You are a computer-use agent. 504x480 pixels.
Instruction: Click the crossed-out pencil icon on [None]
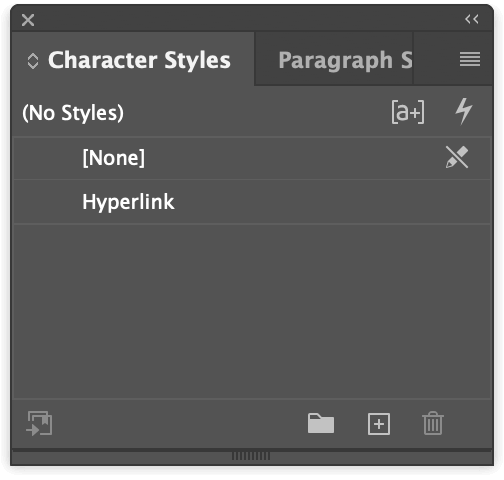pyautogui.click(x=457, y=157)
